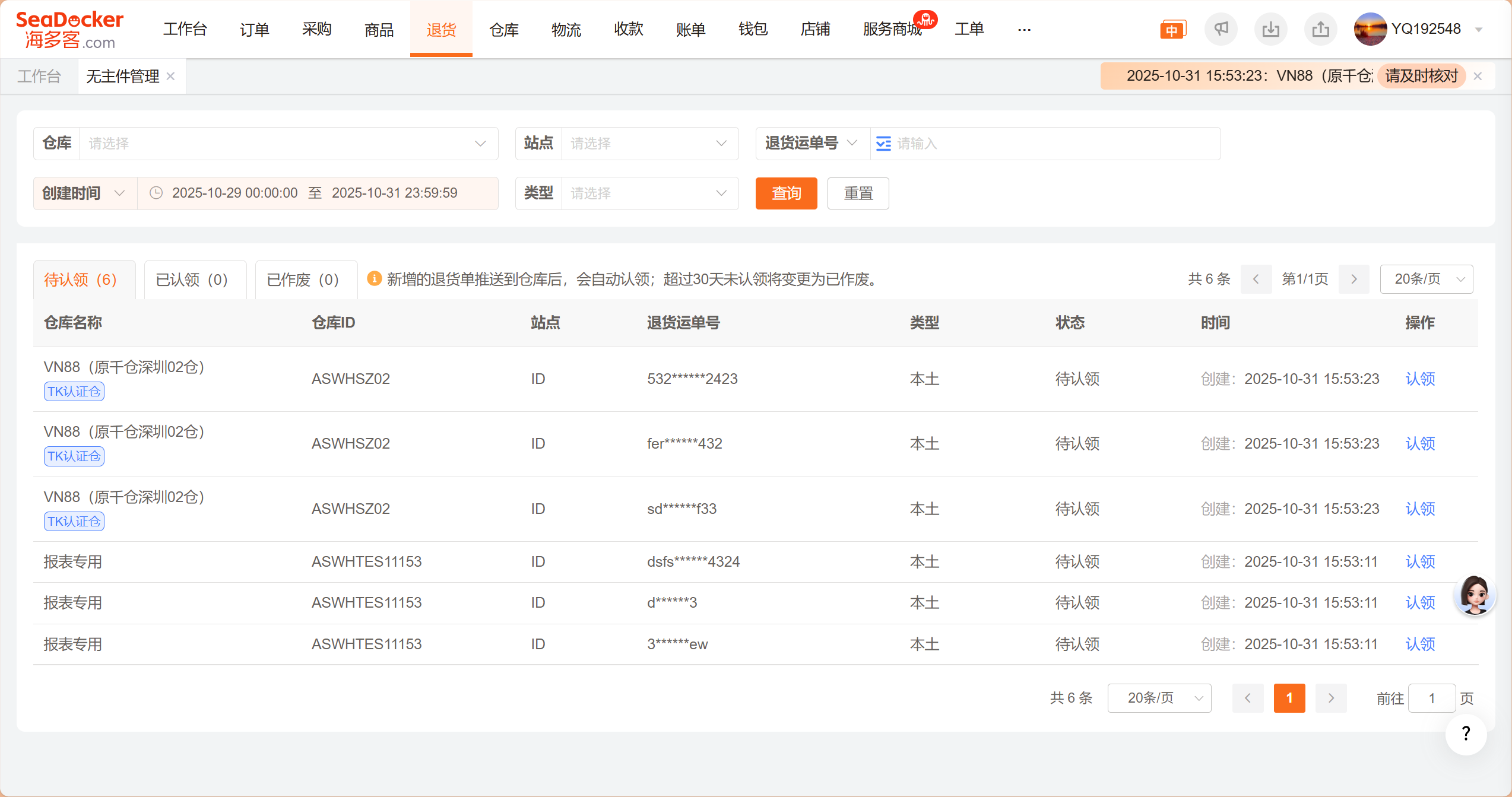Image resolution: width=1512 pixels, height=797 pixels.
Task: Open the bottom 20条/页 page size selector
Action: [x=1159, y=698]
